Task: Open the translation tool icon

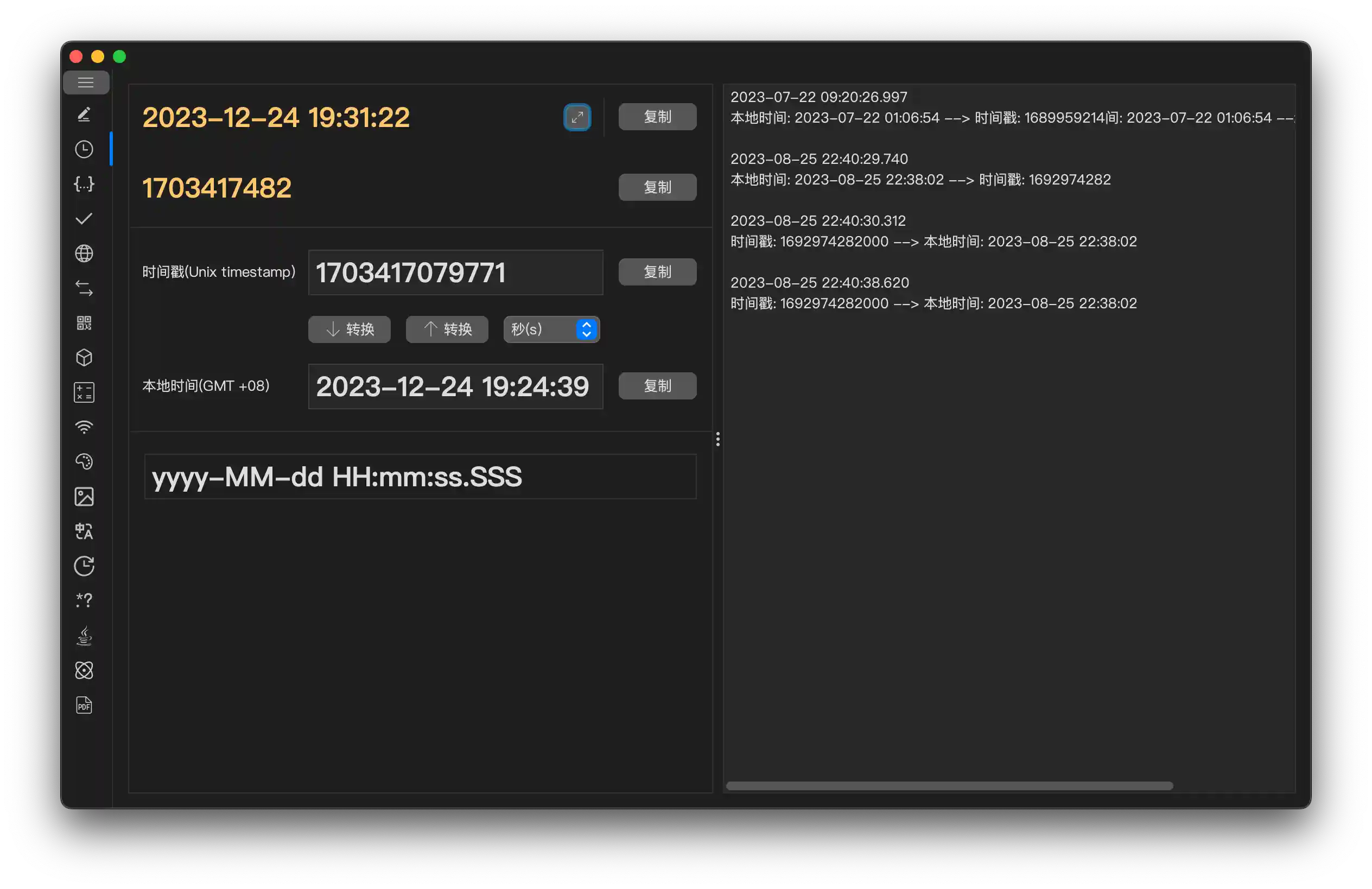Action: 84,531
